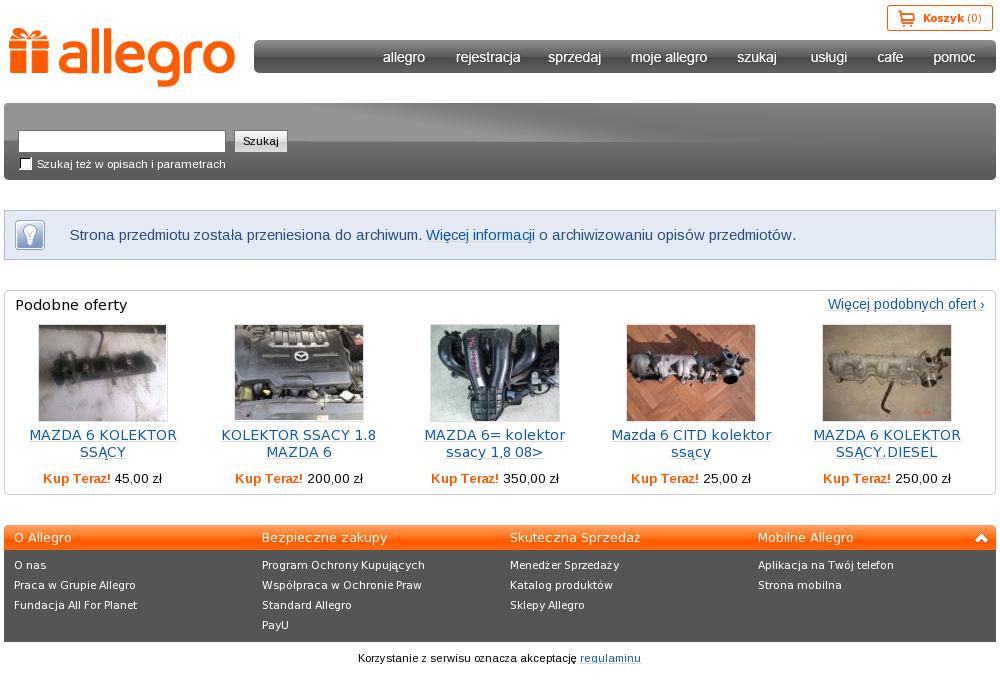The height and width of the screenshot is (678, 1000).
Task: Open the regulaminu terms link
Action: 610,658
